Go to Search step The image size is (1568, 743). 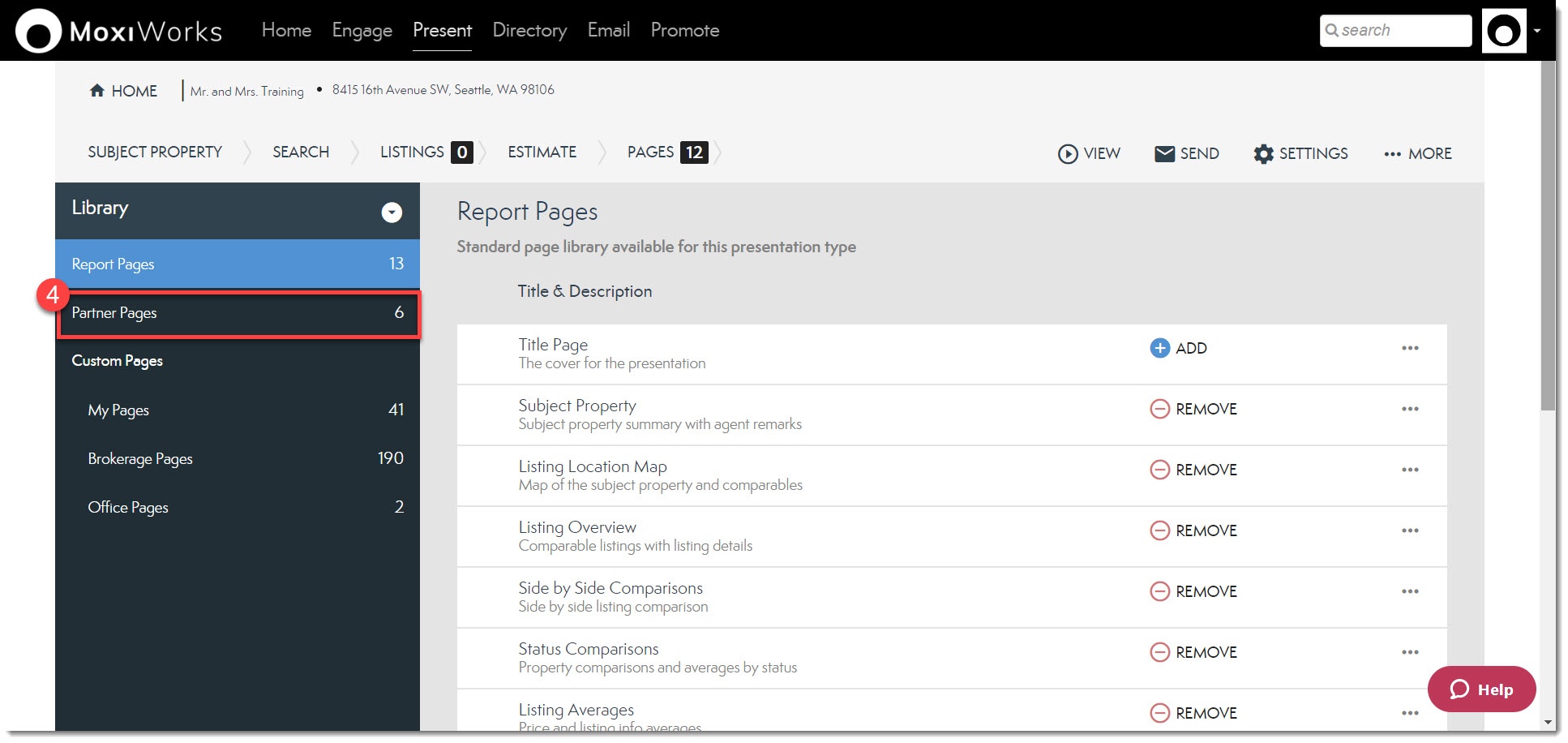pos(301,152)
